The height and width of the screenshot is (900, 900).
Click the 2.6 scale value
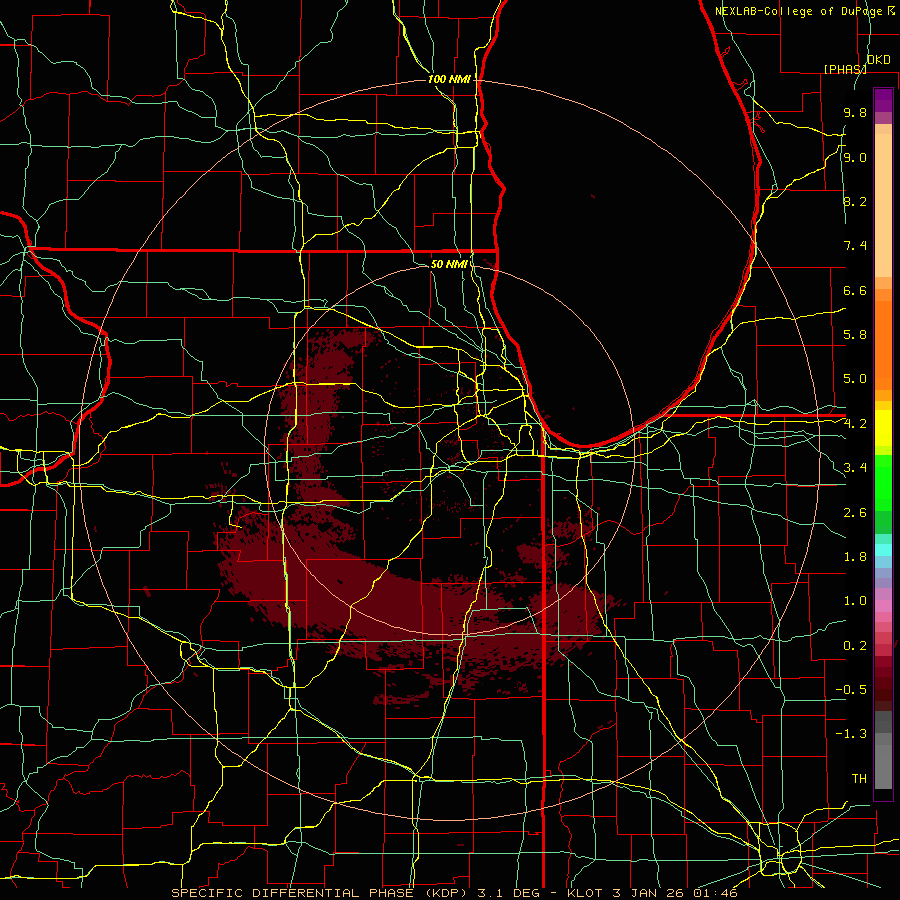pos(855,513)
